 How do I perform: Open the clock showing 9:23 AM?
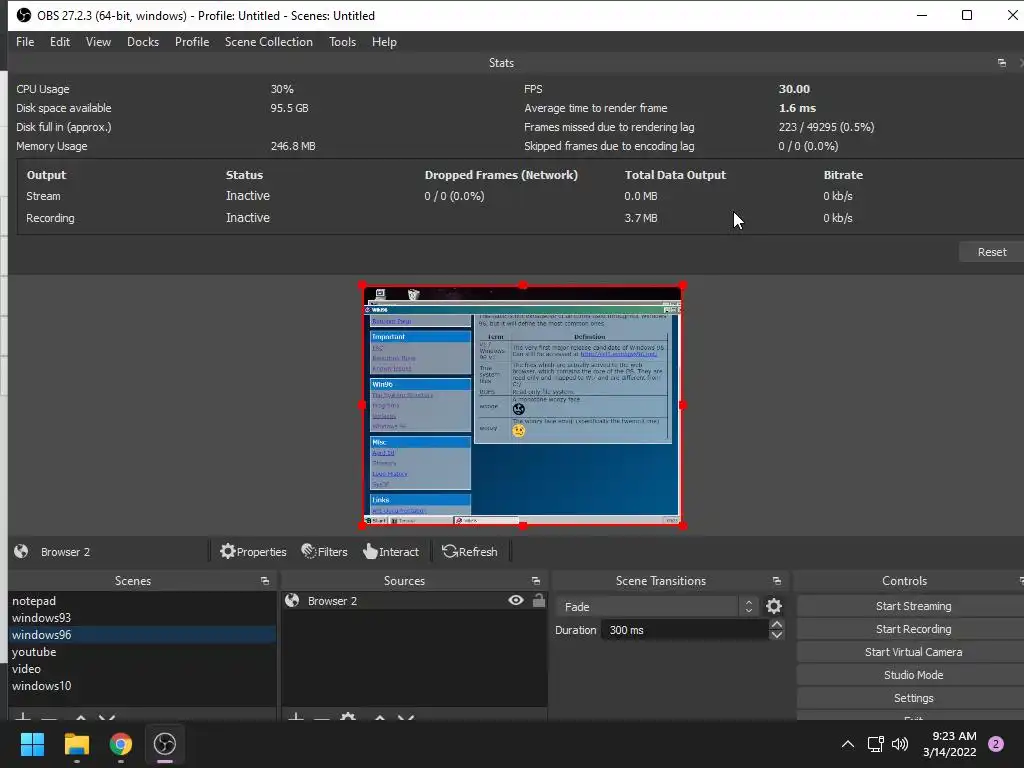pyautogui.click(x=950, y=744)
